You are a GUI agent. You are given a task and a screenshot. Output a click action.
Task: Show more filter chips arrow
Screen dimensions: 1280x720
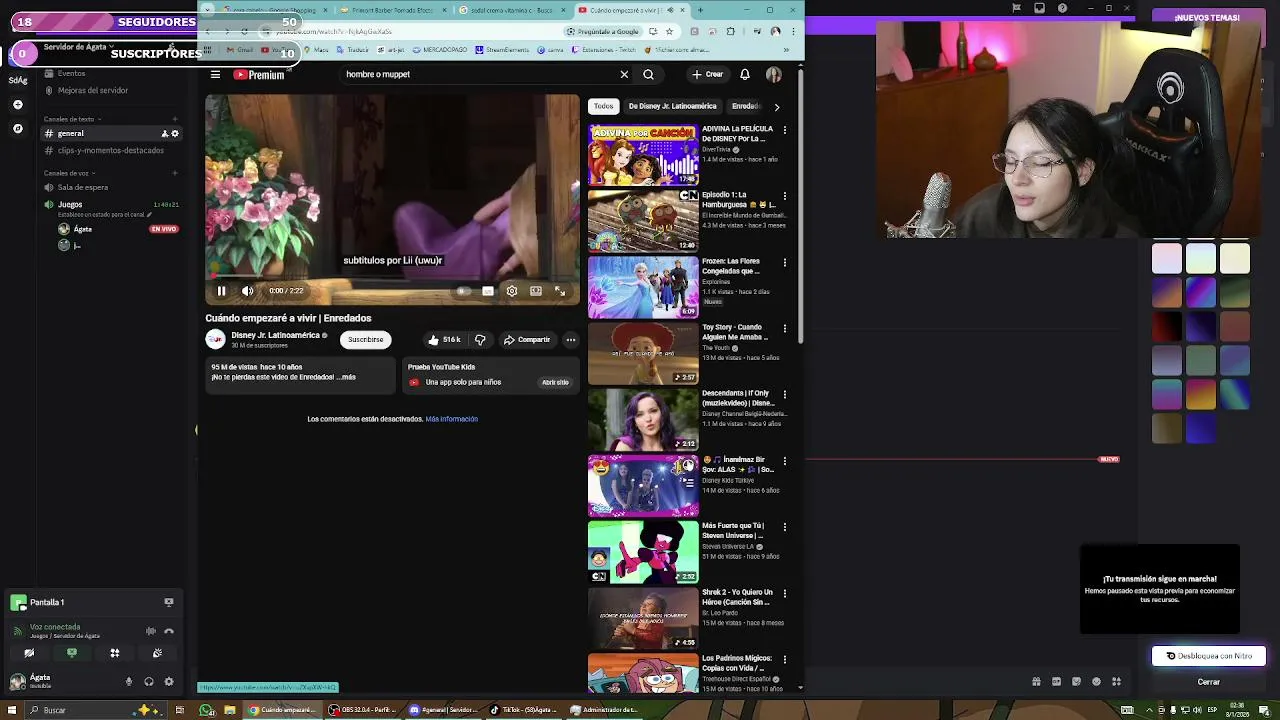coord(777,106)
